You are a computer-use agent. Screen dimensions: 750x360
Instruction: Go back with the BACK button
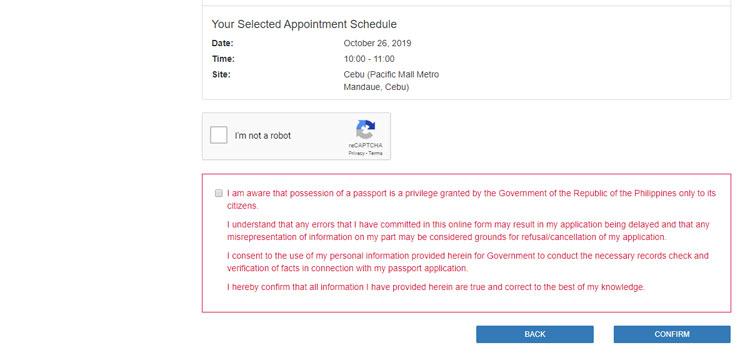pyautogui.click(x=535, y=334)
